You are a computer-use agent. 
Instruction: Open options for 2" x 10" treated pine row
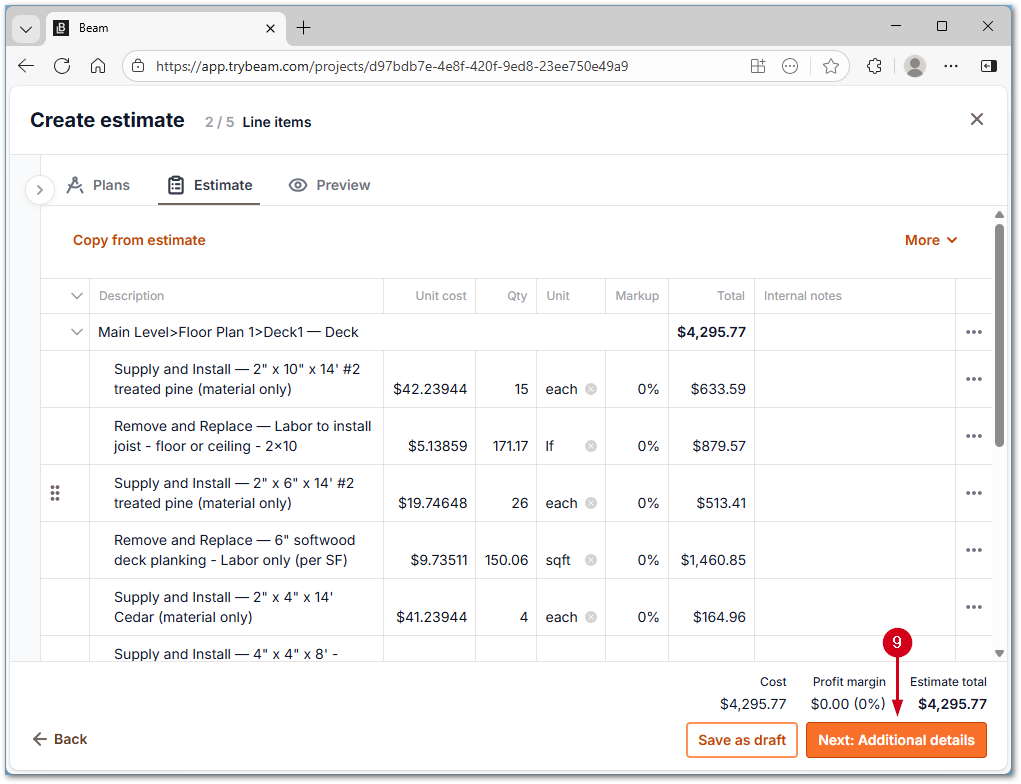point(973,379)
